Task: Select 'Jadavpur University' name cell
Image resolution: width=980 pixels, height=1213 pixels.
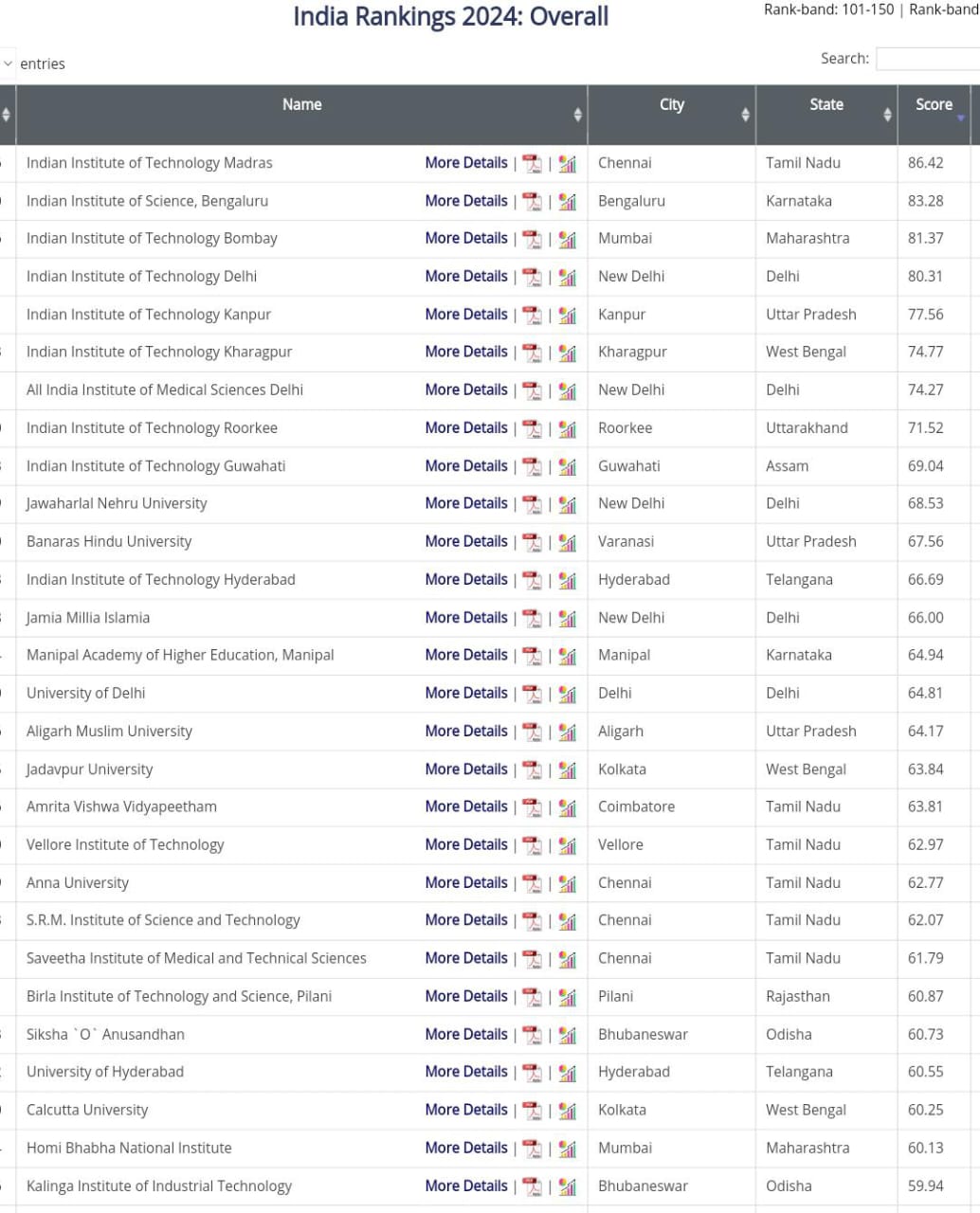Action: [89, 769]
